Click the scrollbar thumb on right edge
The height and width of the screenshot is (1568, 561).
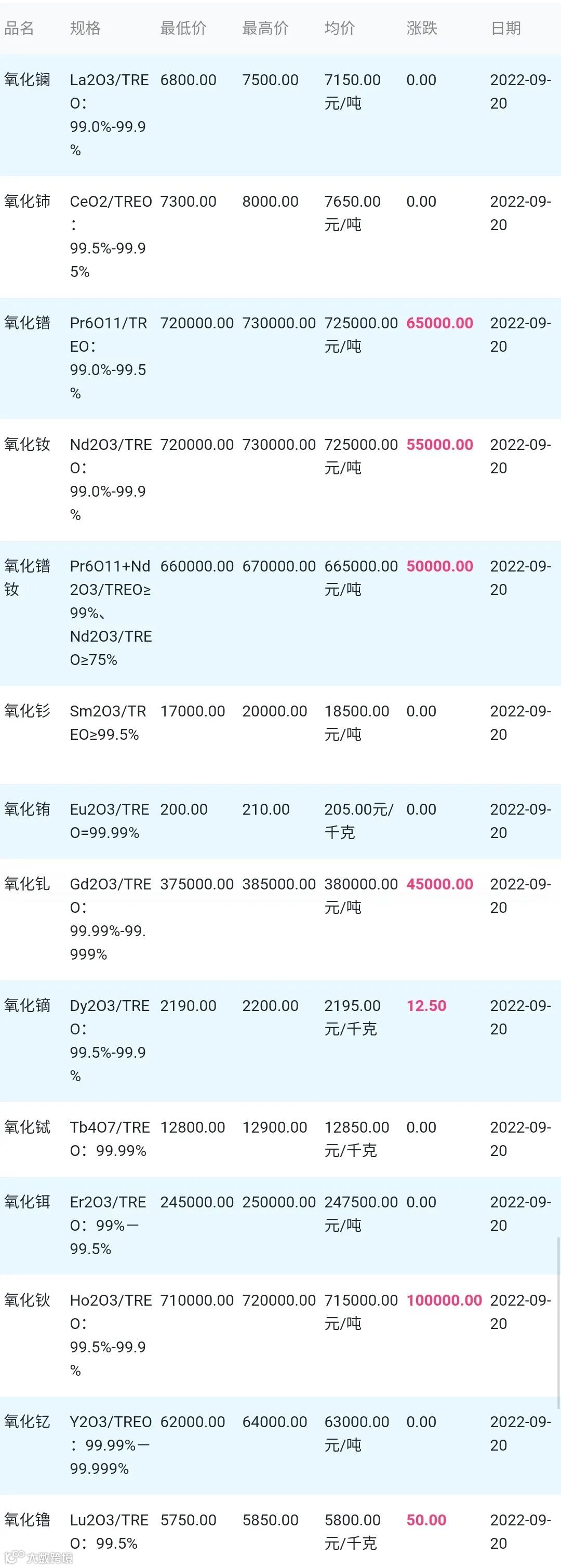click(558, 1324)
